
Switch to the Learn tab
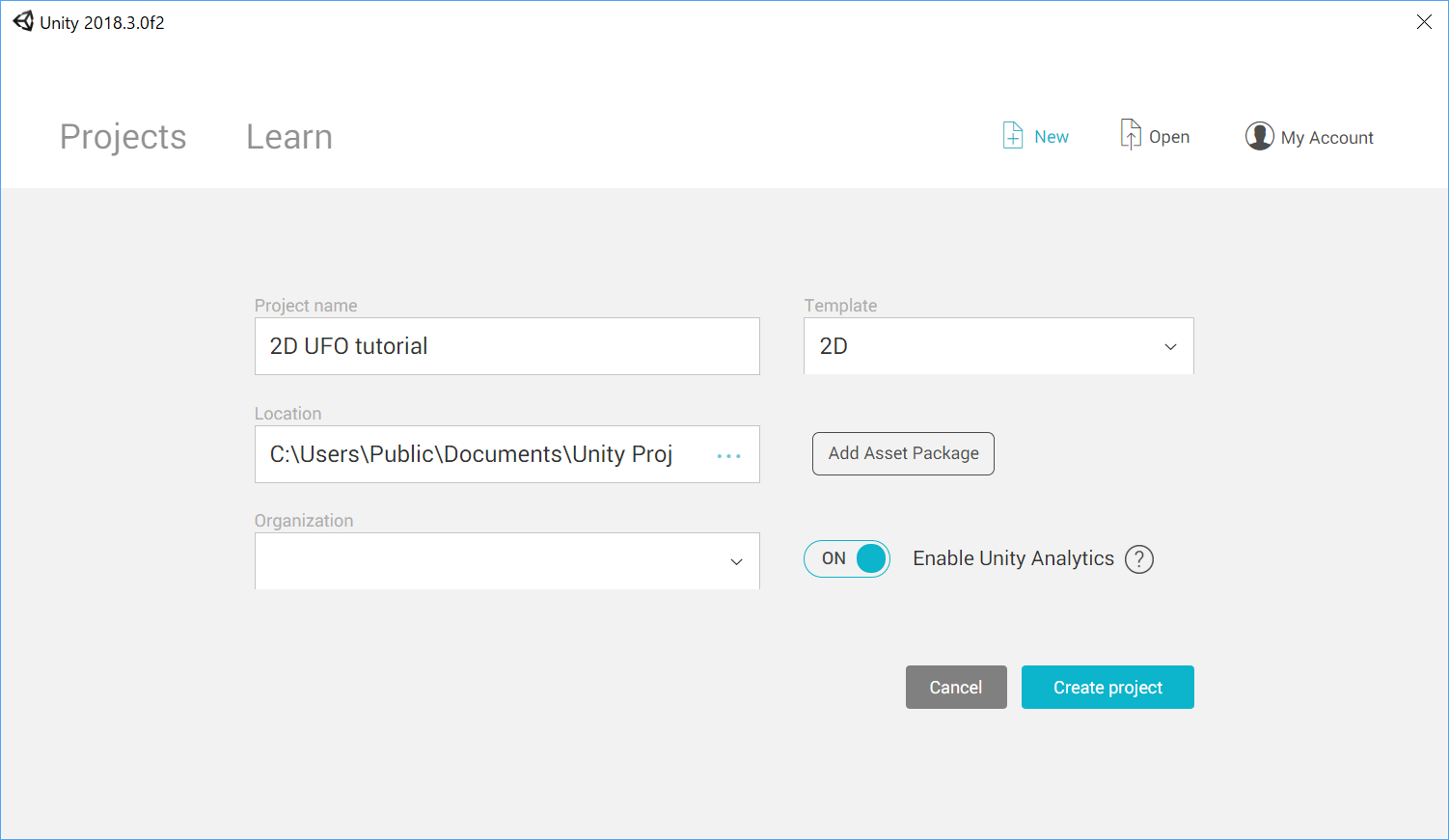pyautogui.click(x=288, y=137)
